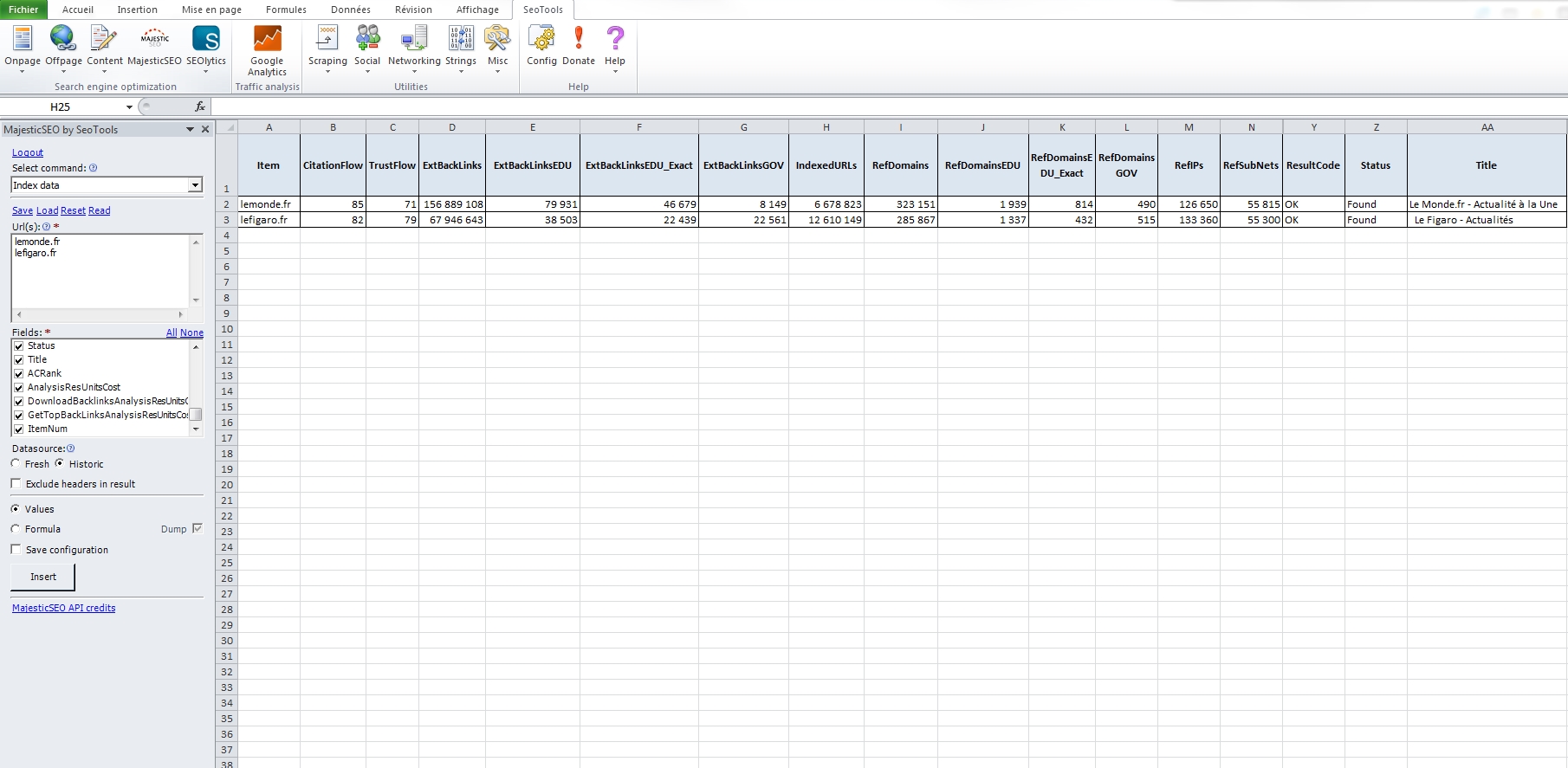
Task: Click help icon next to Select command
Action: [93, 168]
